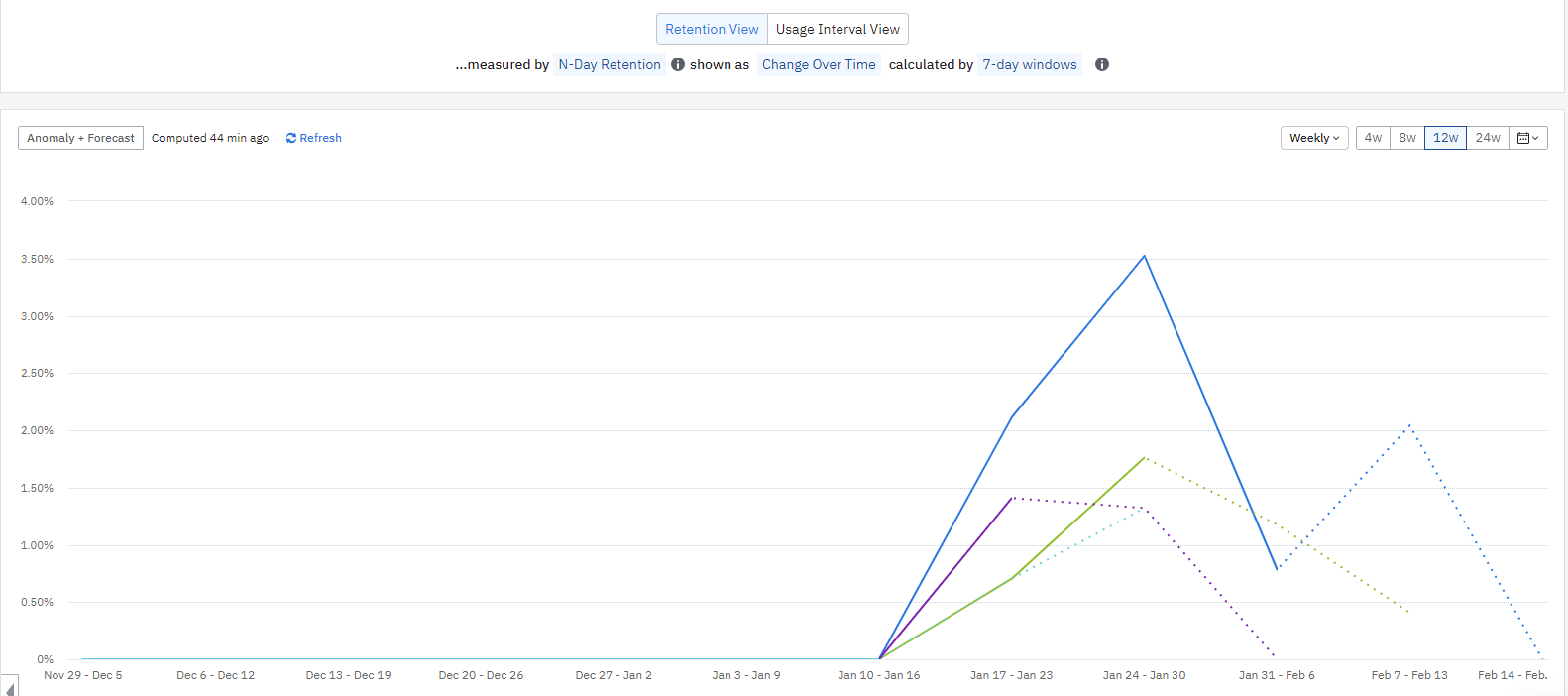Click the dotted blue forecast peak at Feb 7 - Feb 13
Viewport: 1568px width, 696px height.
coord(1409,426)
